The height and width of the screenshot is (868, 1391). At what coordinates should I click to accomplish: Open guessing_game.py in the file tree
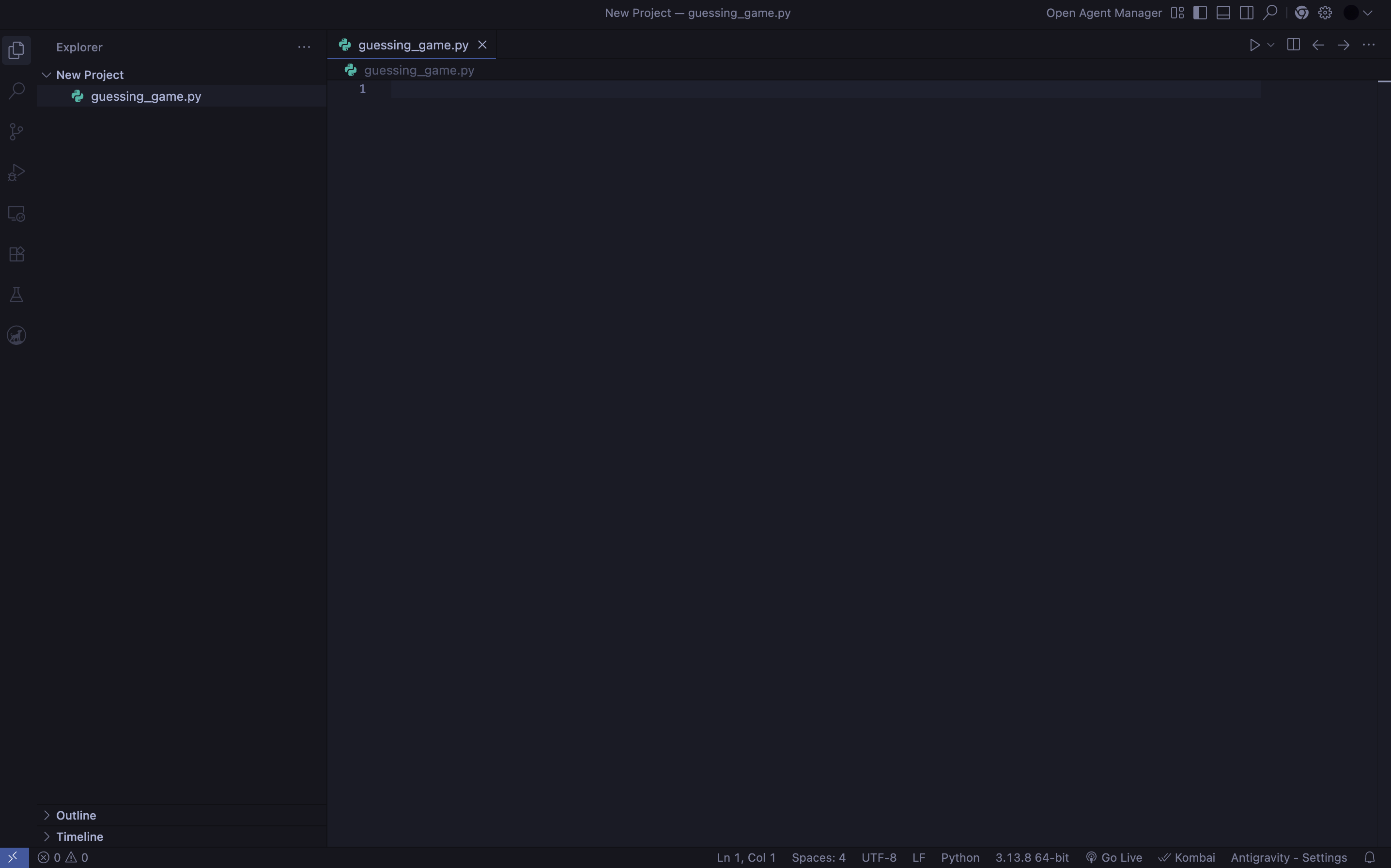(146, 96)
